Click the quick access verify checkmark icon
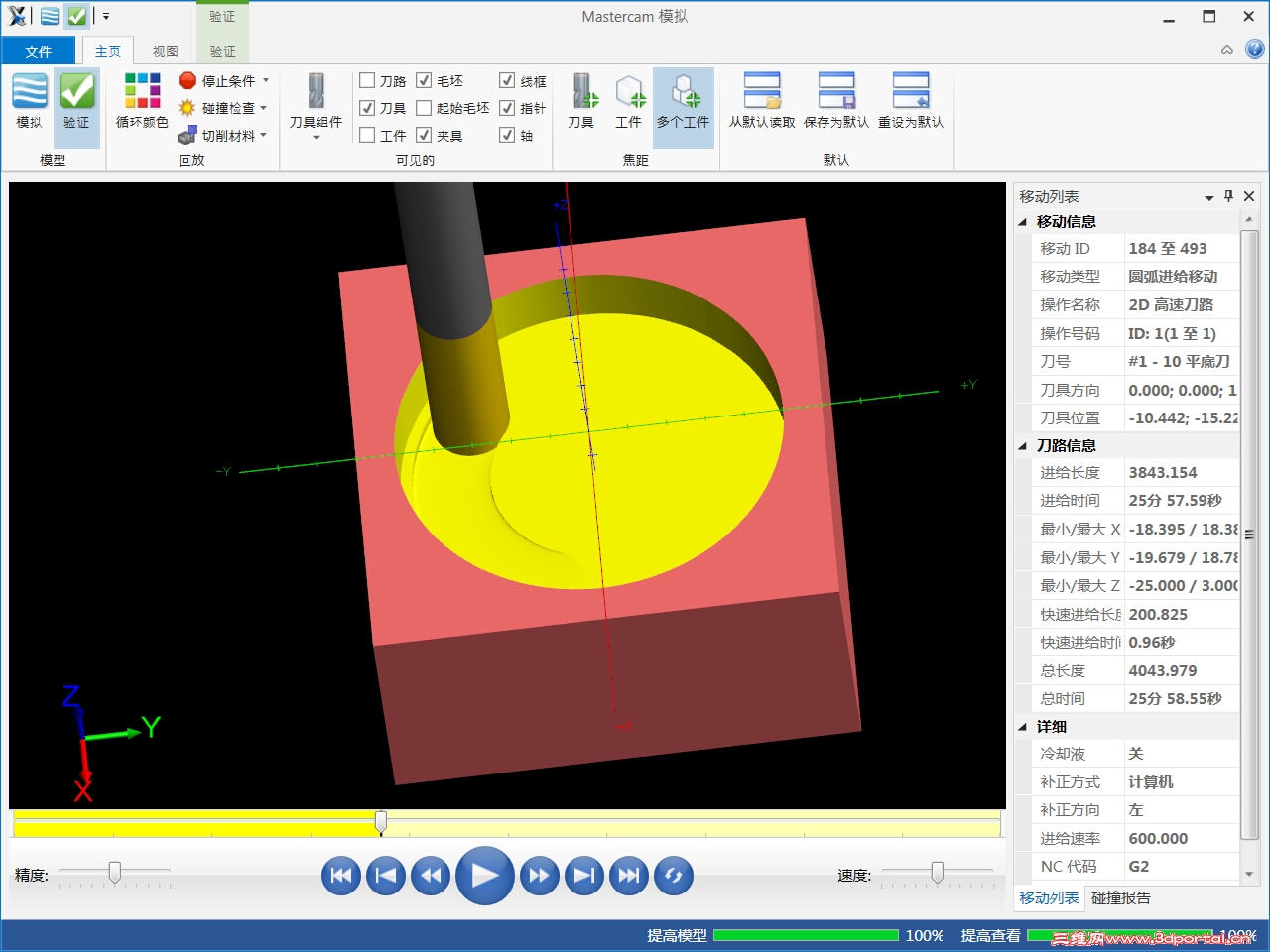The height and width of the screenshot is (952, 1270). pyautogui.click(x=77, y=16)
